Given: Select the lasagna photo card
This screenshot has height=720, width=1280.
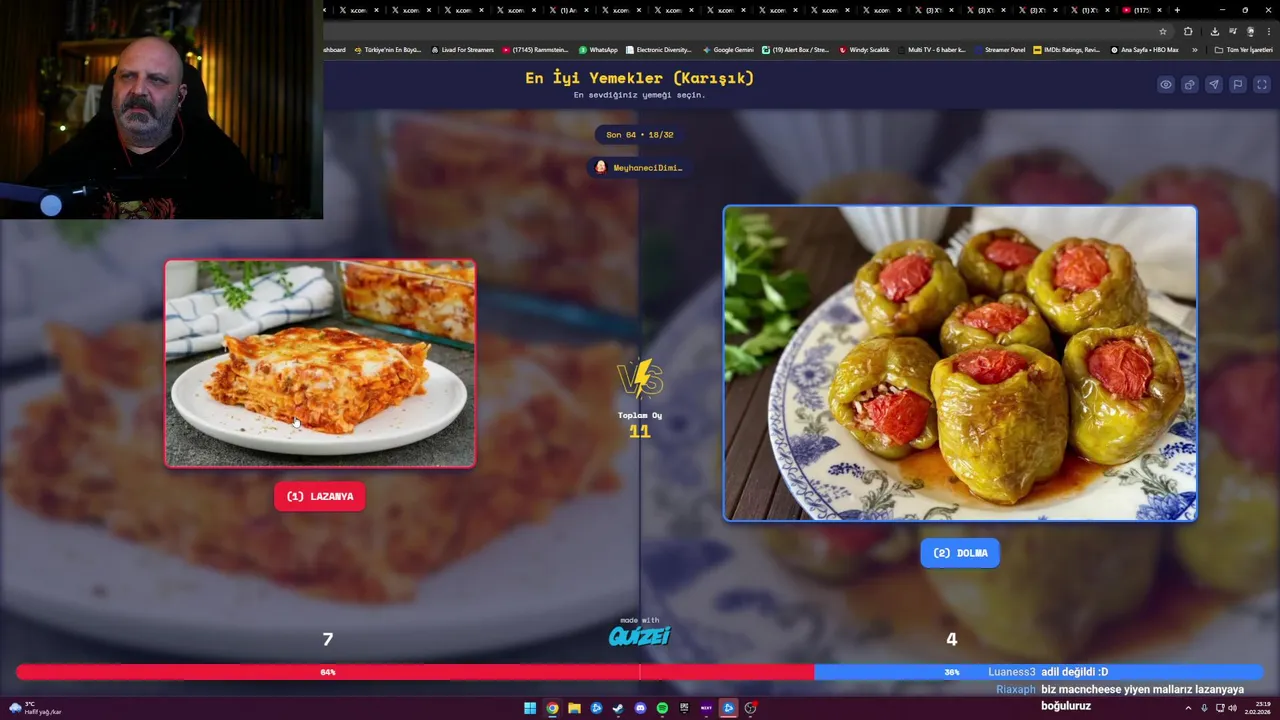Looking at the screenshot, I should click(x=320, y=363).
